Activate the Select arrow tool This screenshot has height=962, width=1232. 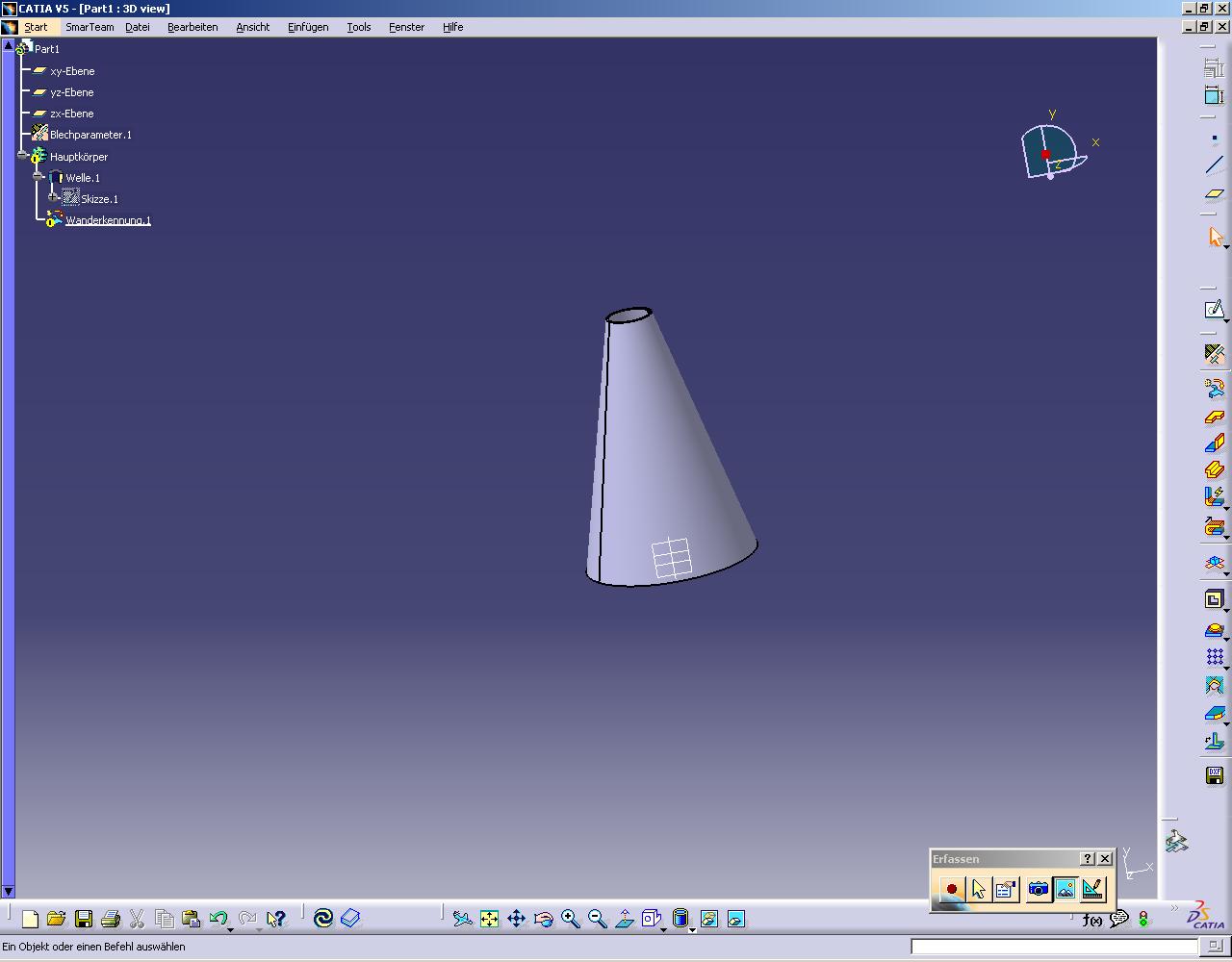[1215, 237]
